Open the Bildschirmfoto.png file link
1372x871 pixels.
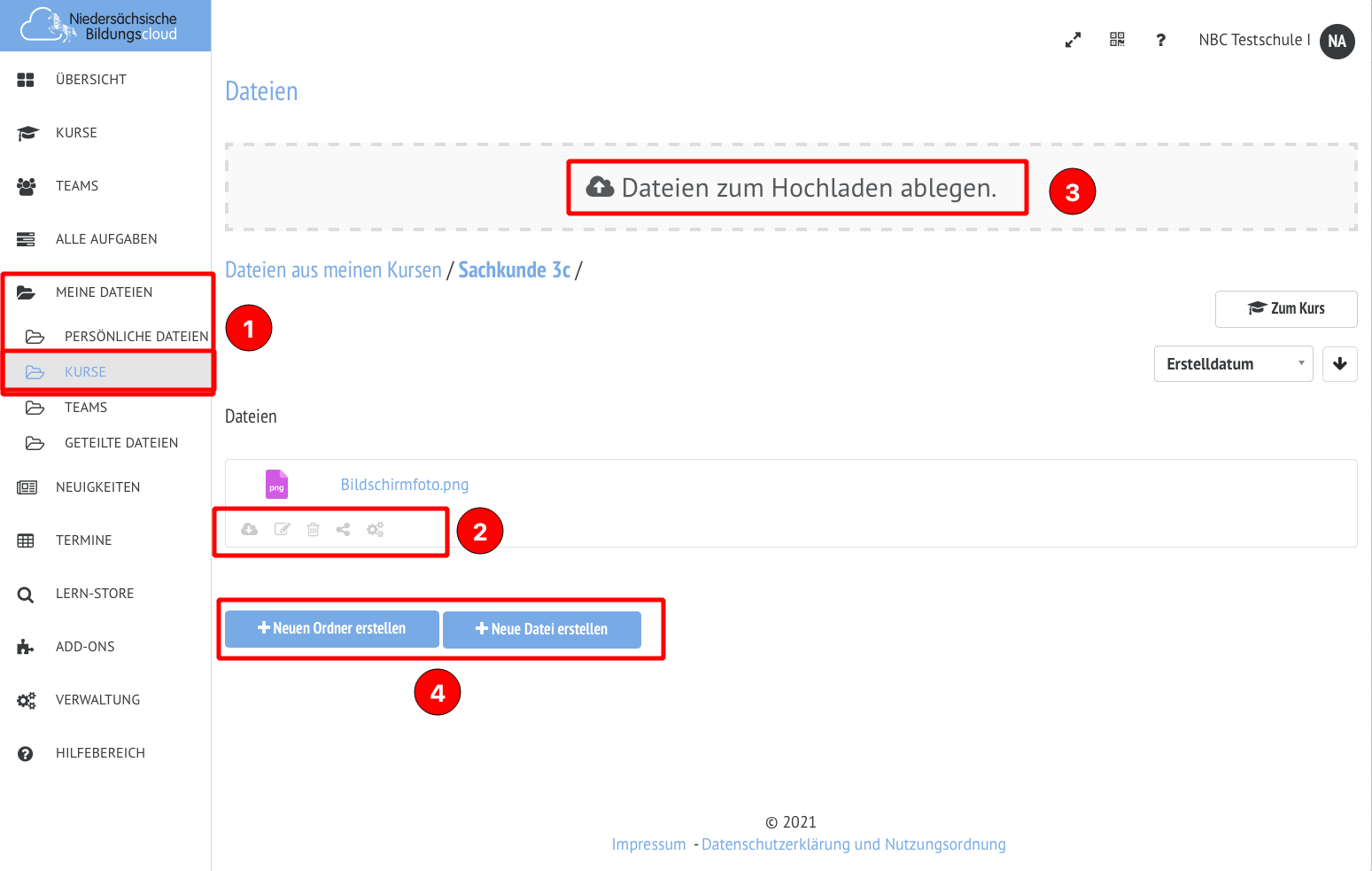[x=404, y=485]
